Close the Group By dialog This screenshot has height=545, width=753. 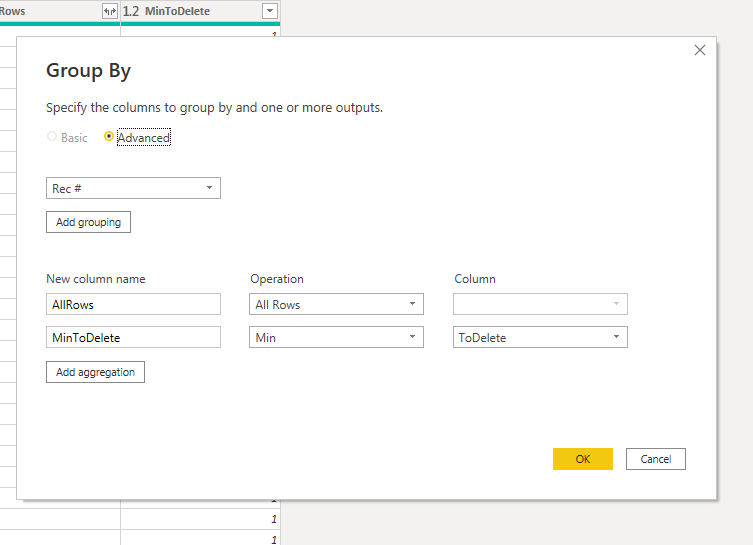pyautogui.click(x=700, y=50)
